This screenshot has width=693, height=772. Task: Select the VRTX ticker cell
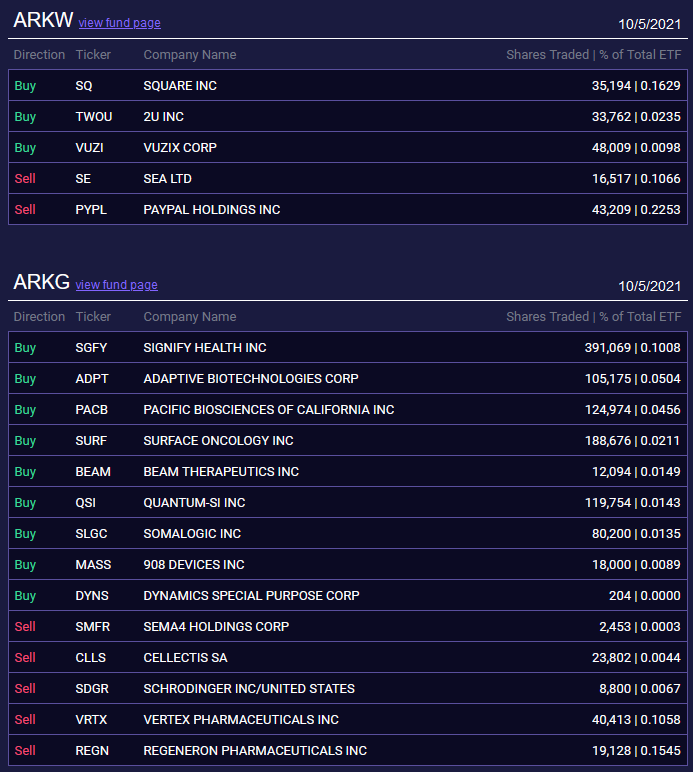(x=91, y=720)
